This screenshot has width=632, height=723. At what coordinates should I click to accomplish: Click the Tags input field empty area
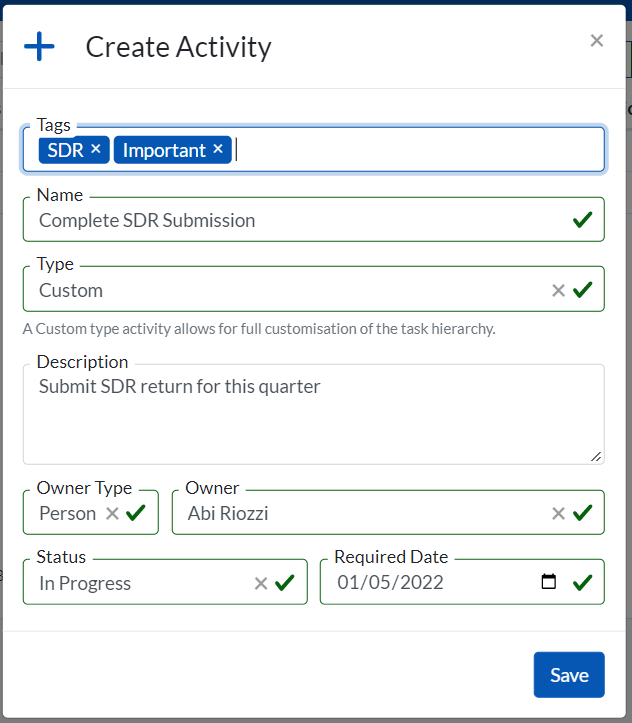point(420,150)
